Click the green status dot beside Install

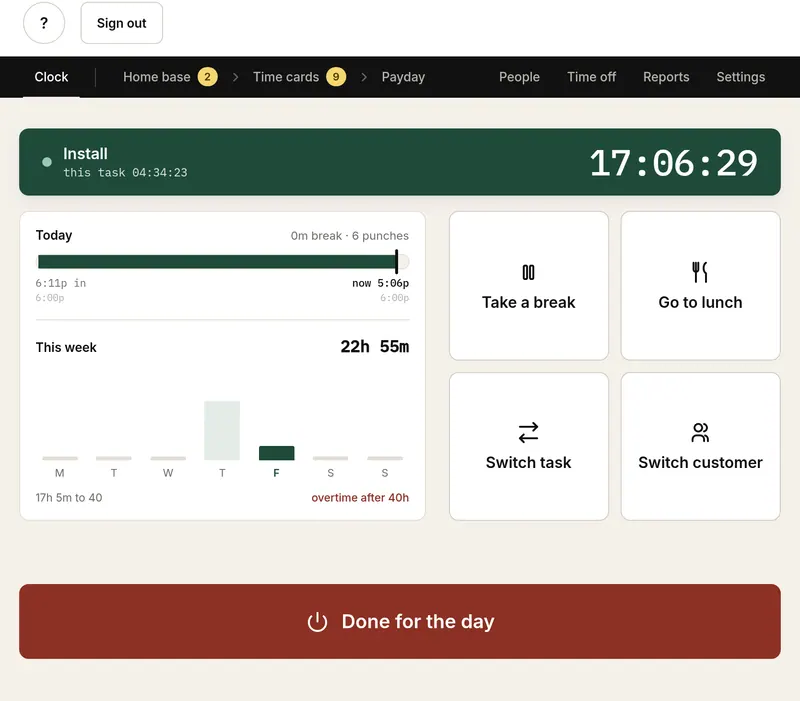(x=47, y=162)
